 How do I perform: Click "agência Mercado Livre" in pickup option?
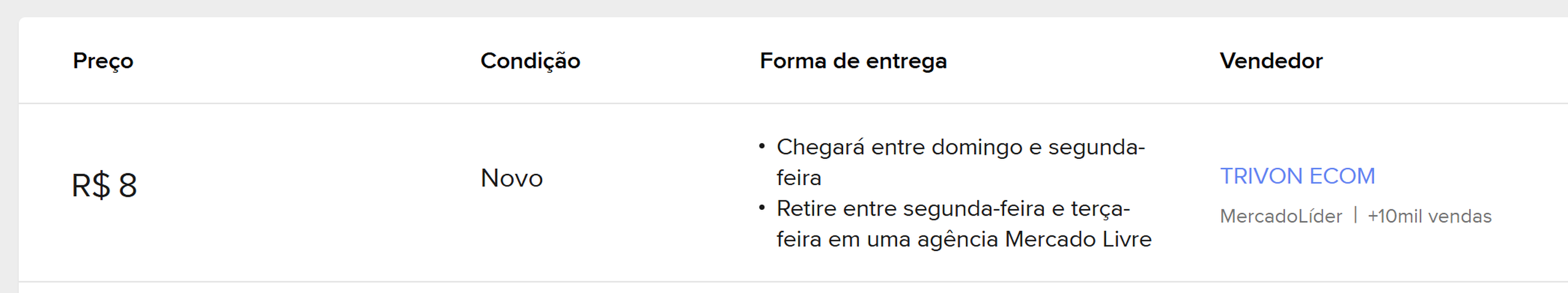(1034, 240)
